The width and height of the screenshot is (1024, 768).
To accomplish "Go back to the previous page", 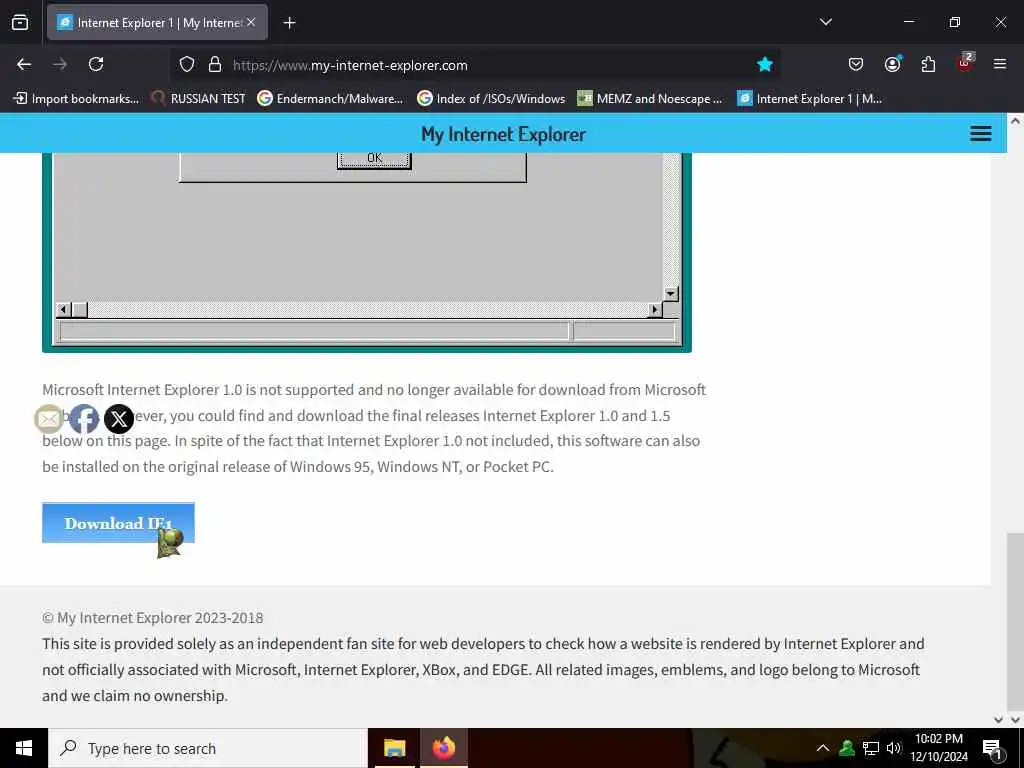I will [x=24, y=64].
